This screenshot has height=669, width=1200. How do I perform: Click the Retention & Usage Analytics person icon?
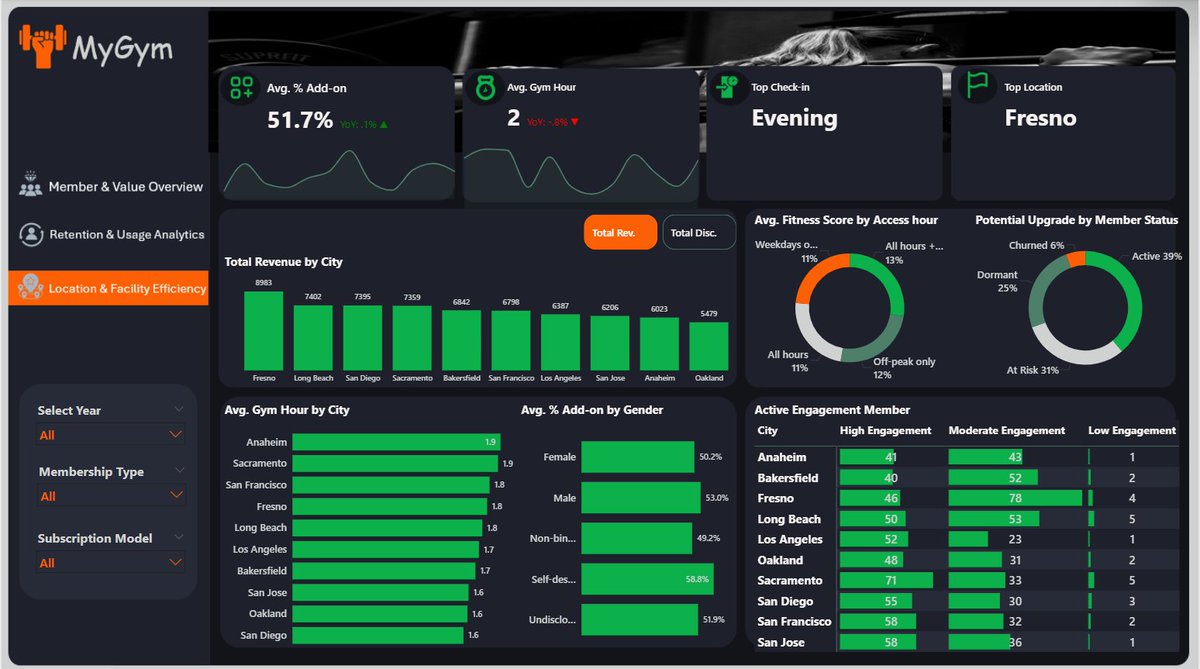[x=32, y=234]
